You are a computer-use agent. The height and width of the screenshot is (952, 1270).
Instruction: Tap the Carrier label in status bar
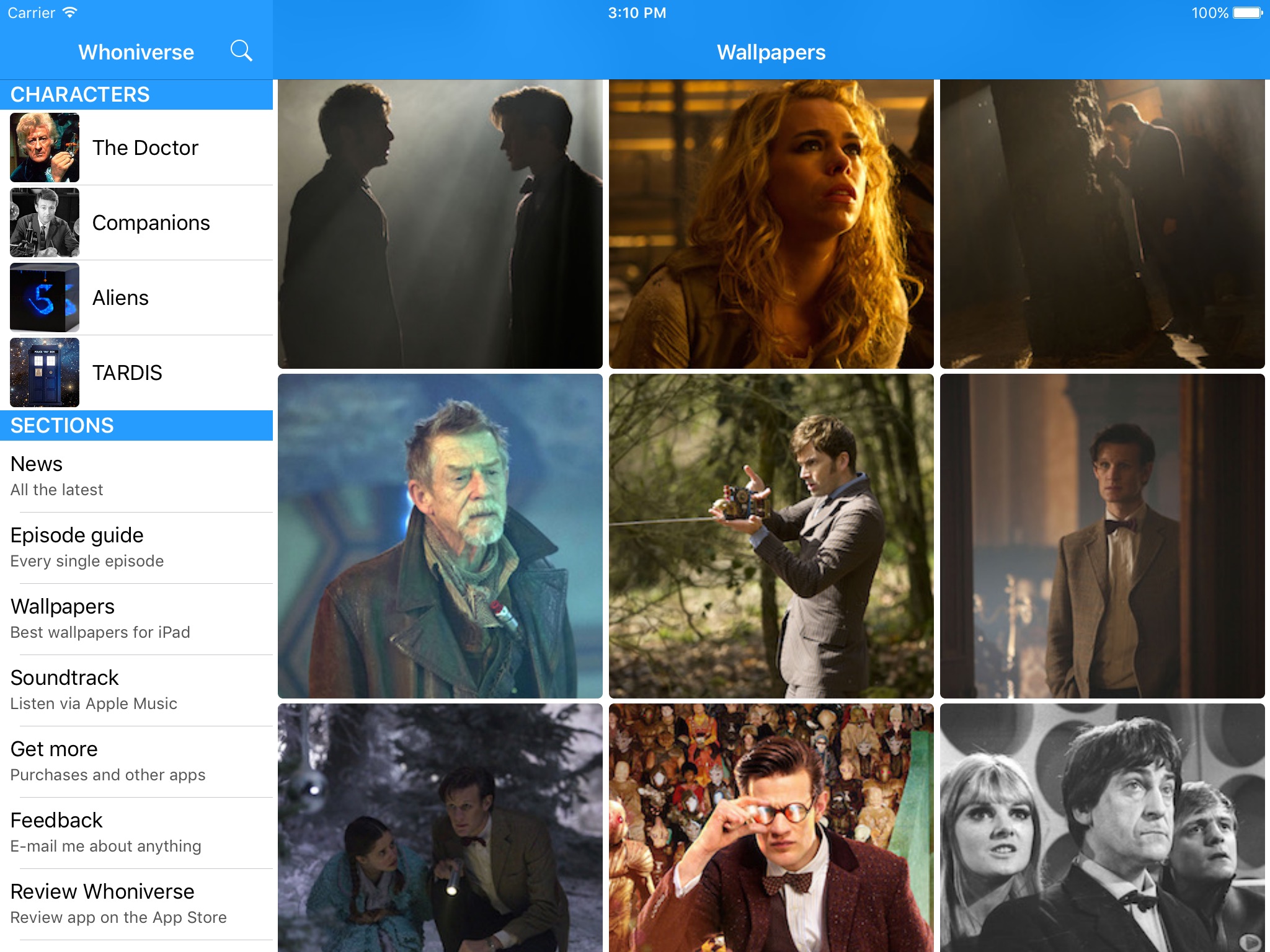coord(31,13)
